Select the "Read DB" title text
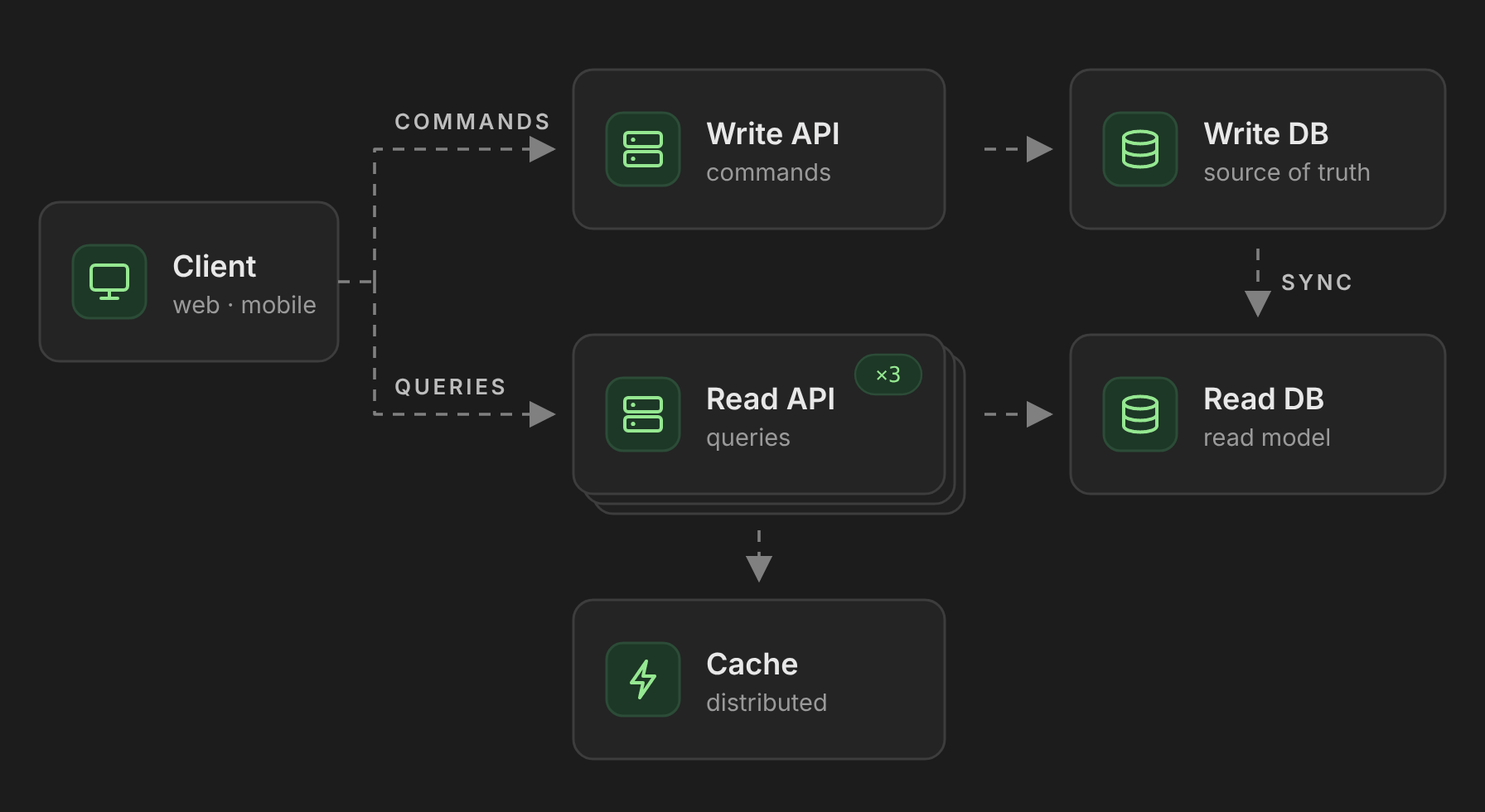This screenshot has width=1485, height=812. (1264, 399)
